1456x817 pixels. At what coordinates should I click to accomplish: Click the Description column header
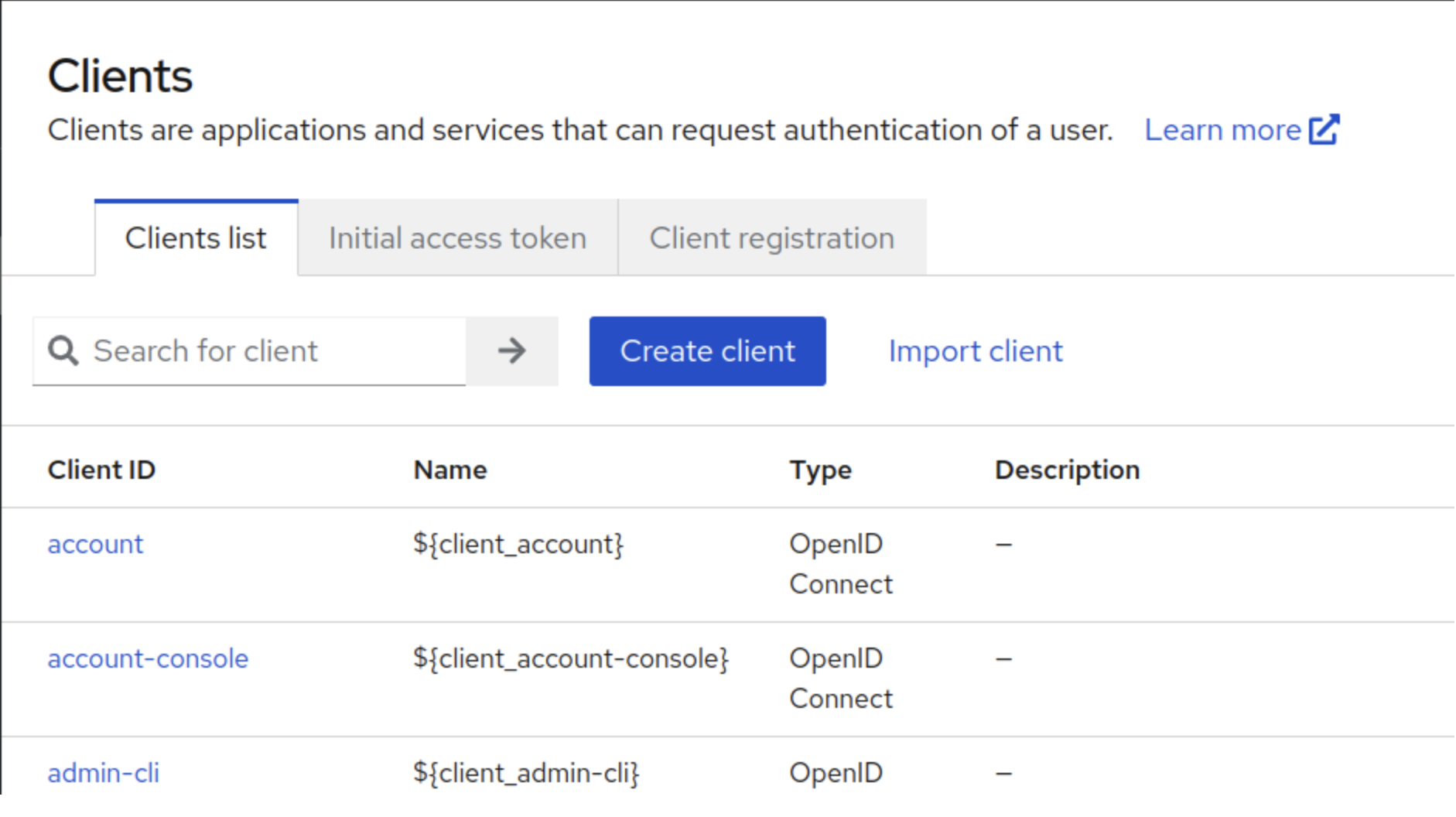pyautogui.click(x=1067, y=469)
